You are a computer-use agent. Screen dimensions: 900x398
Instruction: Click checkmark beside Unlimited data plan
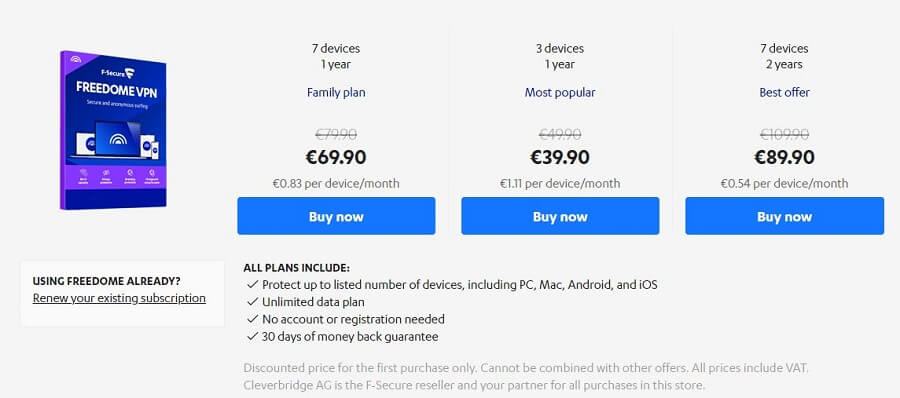[252, 302]
